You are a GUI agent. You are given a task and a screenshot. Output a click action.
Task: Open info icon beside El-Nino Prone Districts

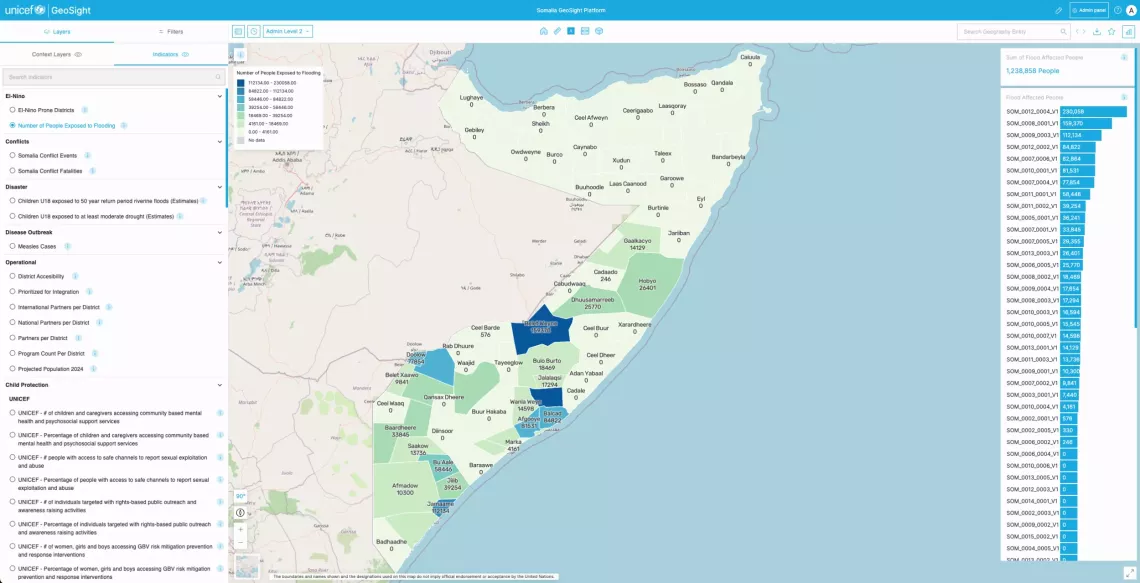click(x=84, y=110)
